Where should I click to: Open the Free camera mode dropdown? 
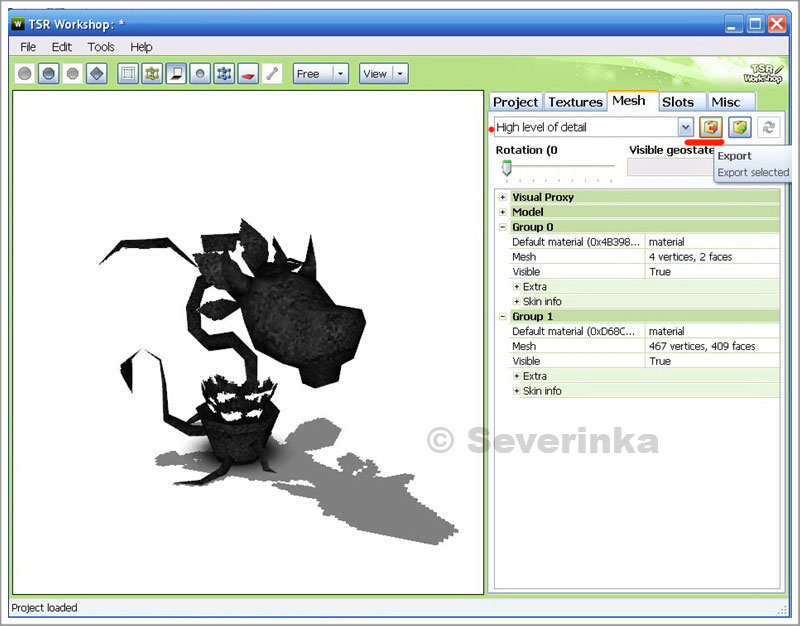340,74
